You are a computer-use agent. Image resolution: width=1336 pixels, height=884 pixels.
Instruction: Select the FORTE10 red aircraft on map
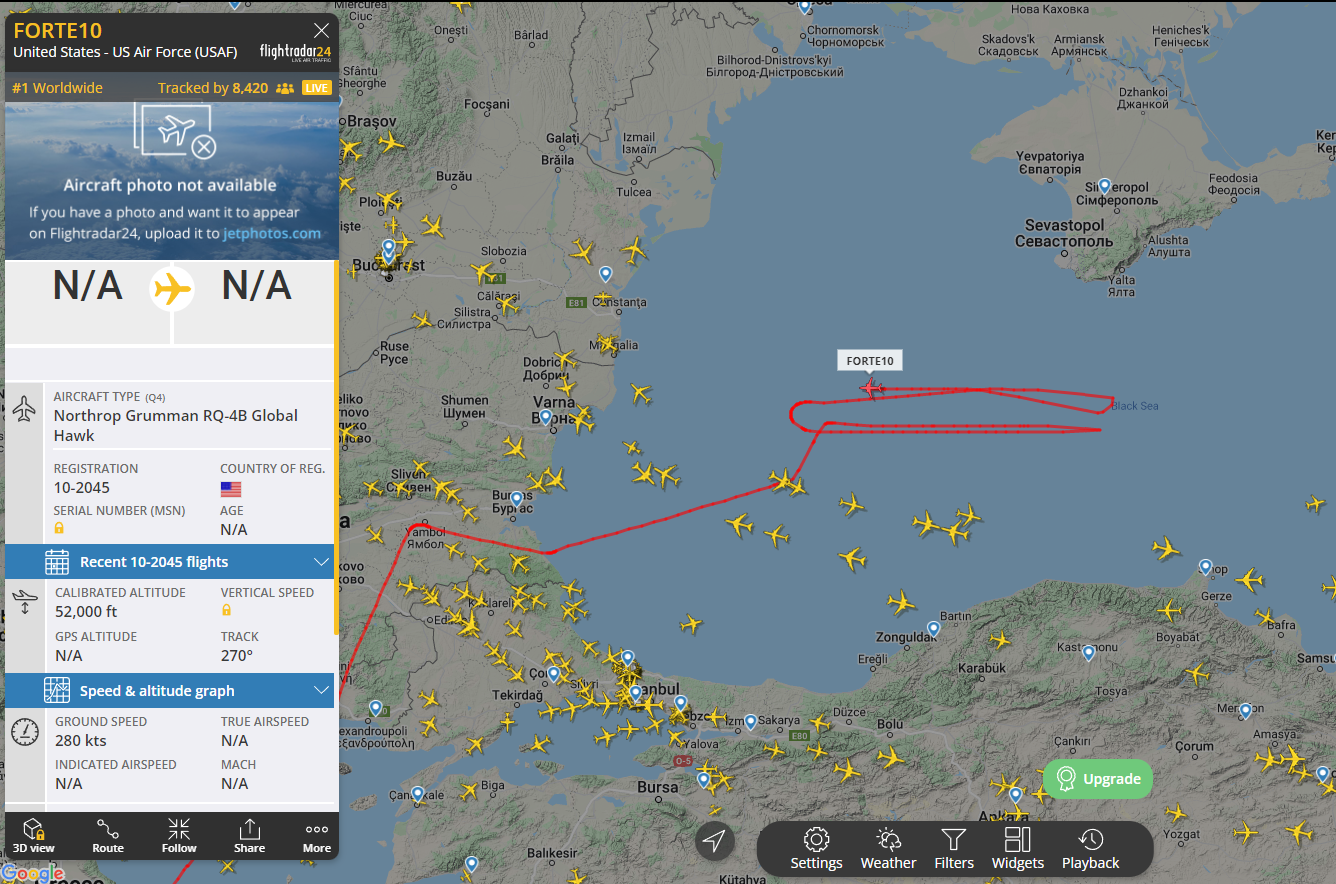(870, 387)
